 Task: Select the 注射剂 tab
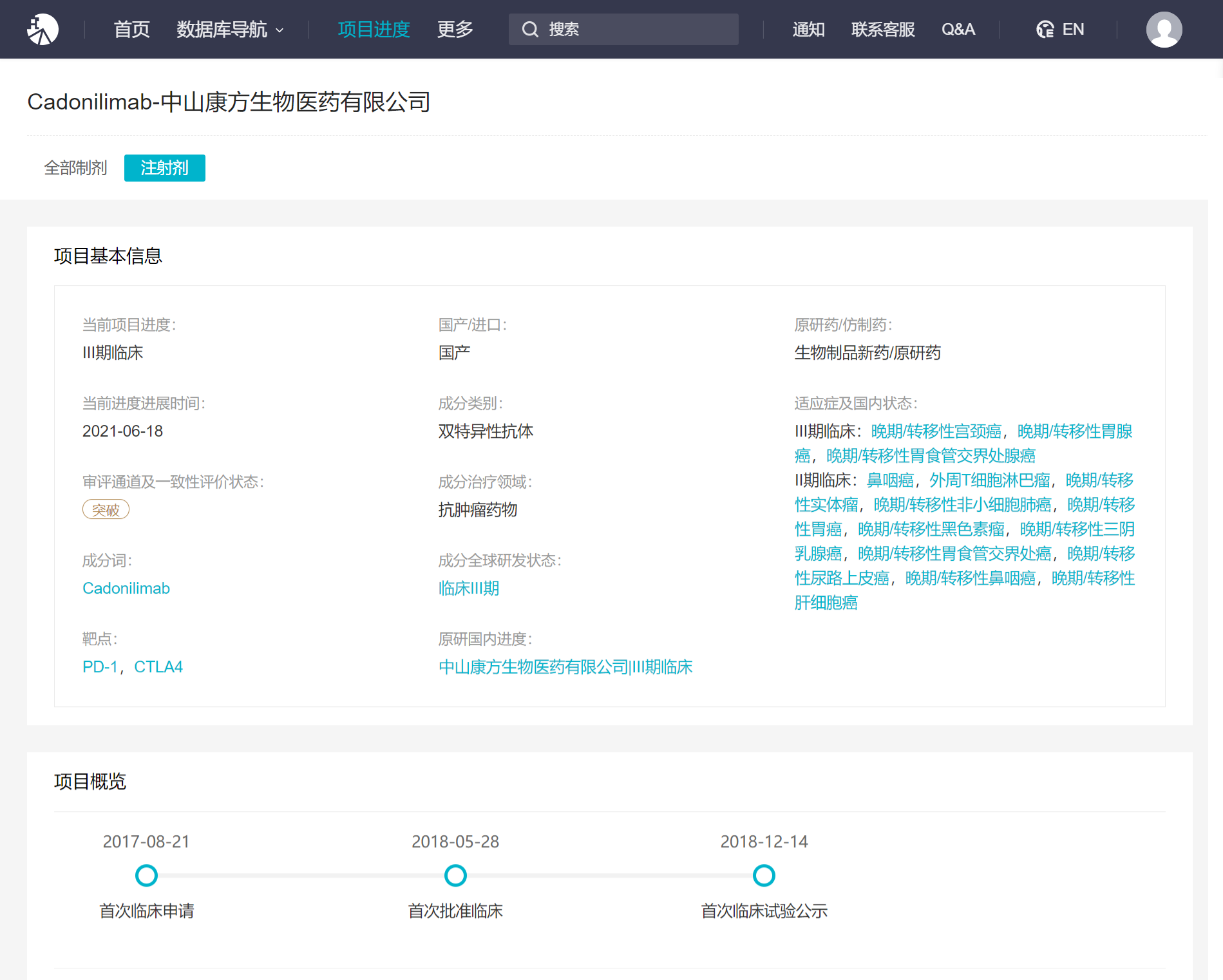165,168
